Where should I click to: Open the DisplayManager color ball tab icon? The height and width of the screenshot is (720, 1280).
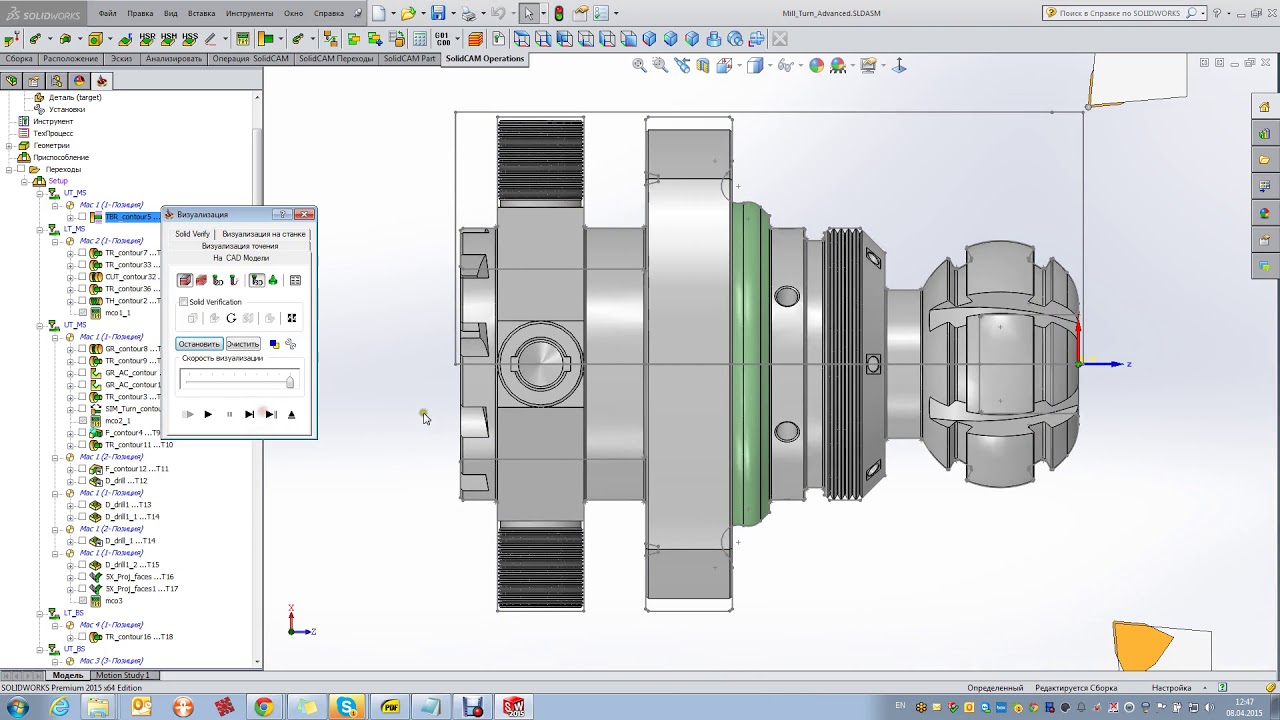point(79,81)
